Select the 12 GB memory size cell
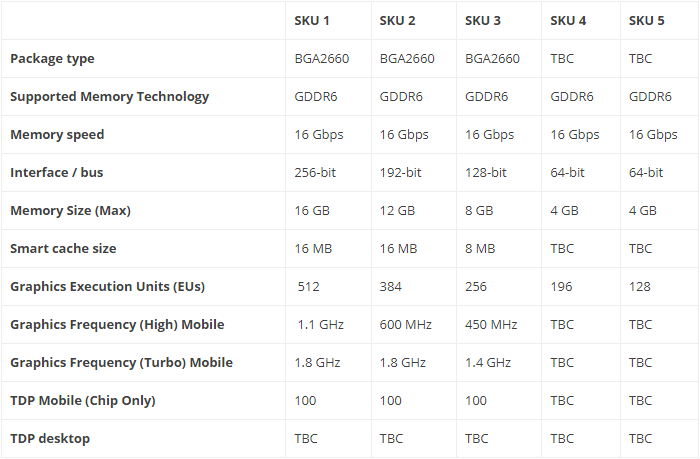Image resolution: width=700 pixels, height=459 pixels. 397,211
